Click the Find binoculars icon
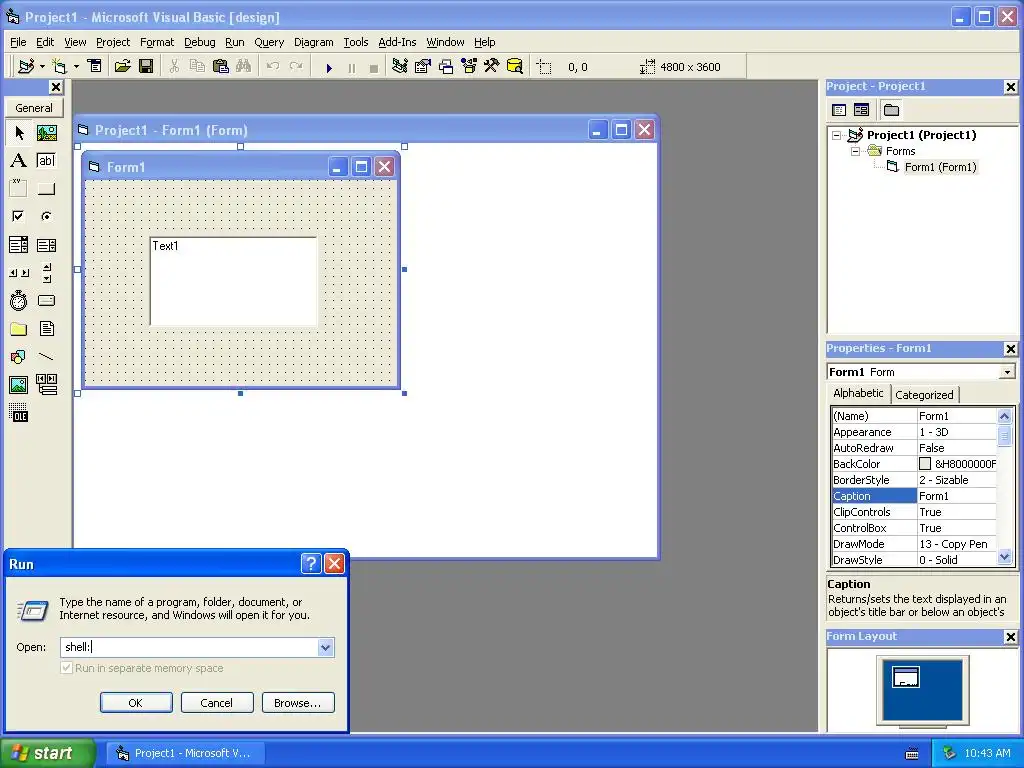This screenshot has height=768, width=1024. point(244,66)
